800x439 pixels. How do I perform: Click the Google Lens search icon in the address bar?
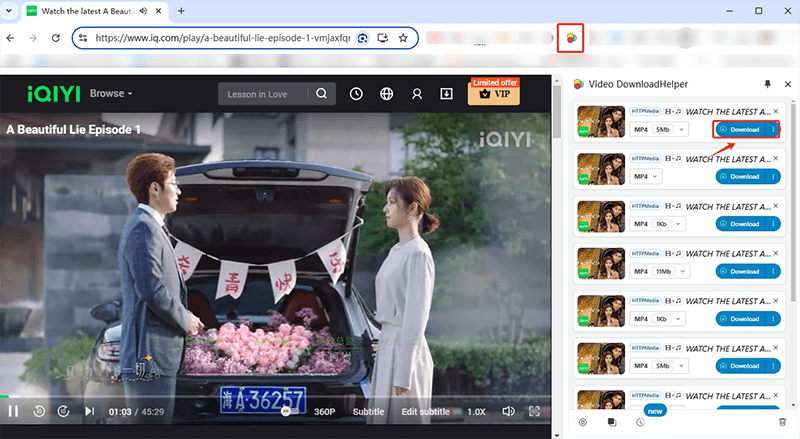pos(362,38)
